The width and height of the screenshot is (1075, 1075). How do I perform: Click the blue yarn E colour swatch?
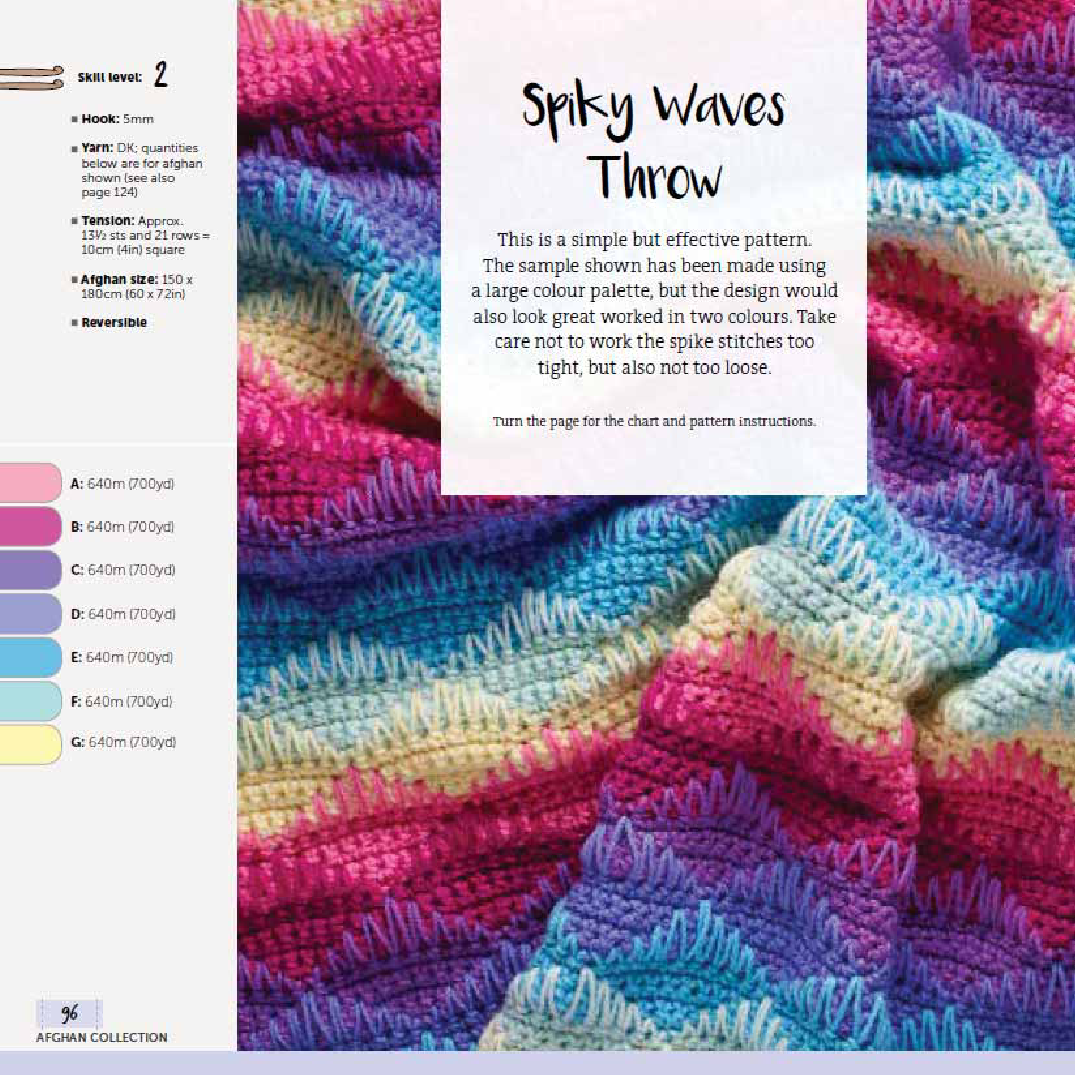(x=30, y=657)
